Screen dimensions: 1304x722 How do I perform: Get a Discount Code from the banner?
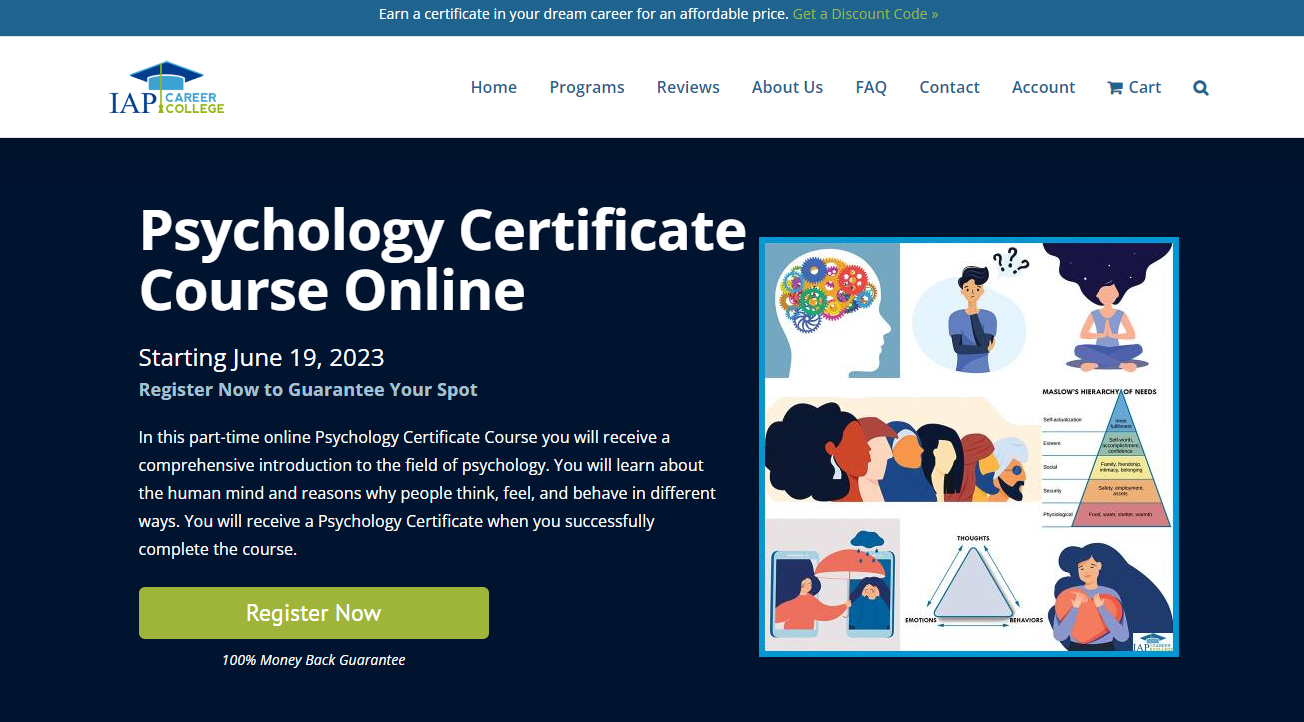(x=864, y=14)
